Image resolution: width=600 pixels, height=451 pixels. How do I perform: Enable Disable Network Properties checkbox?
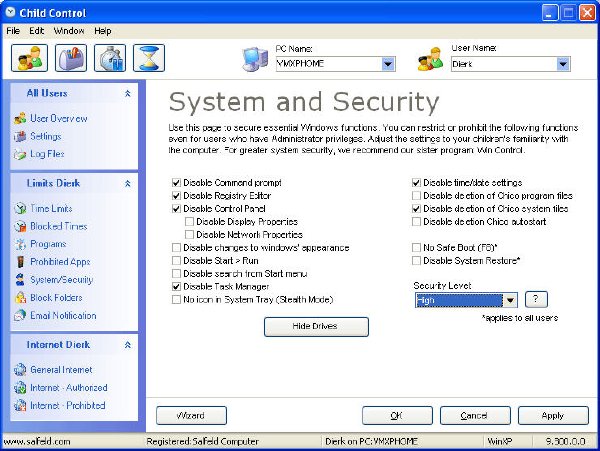[189, 234]
